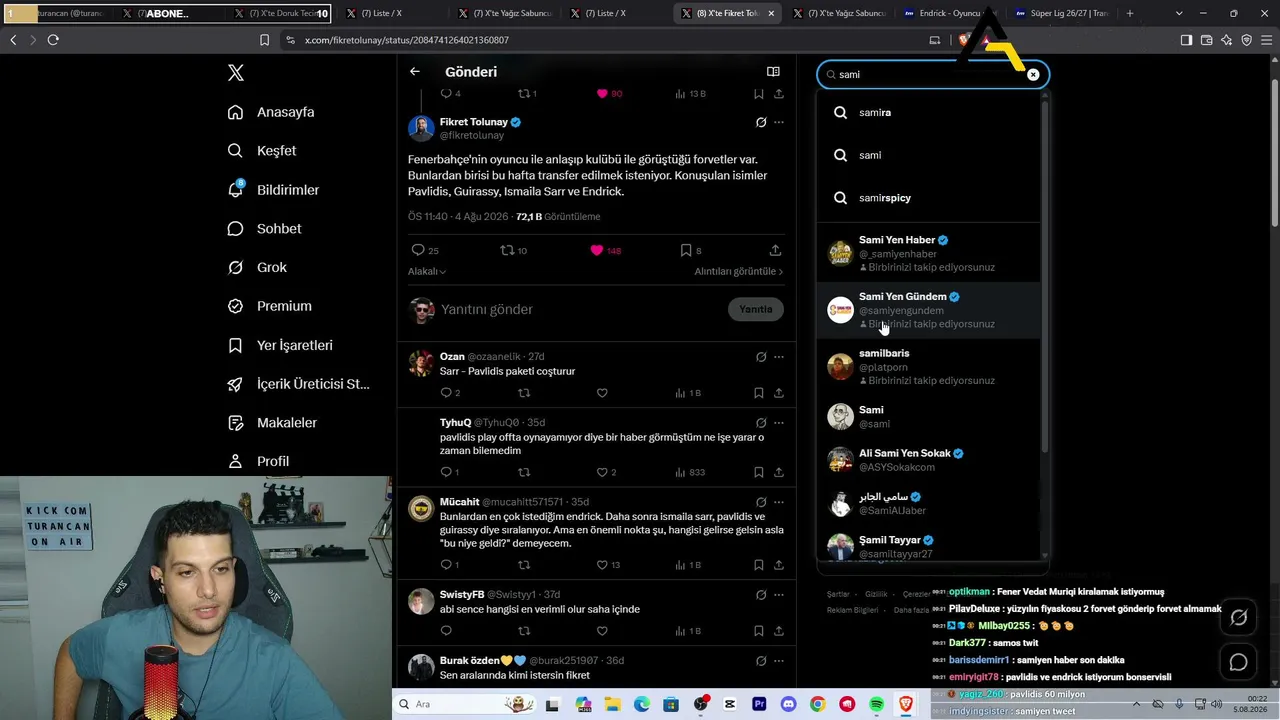The width and height of the screenshot is (1280, 720).
Task: Open the Brave main menu
Action: point(1265,40)
